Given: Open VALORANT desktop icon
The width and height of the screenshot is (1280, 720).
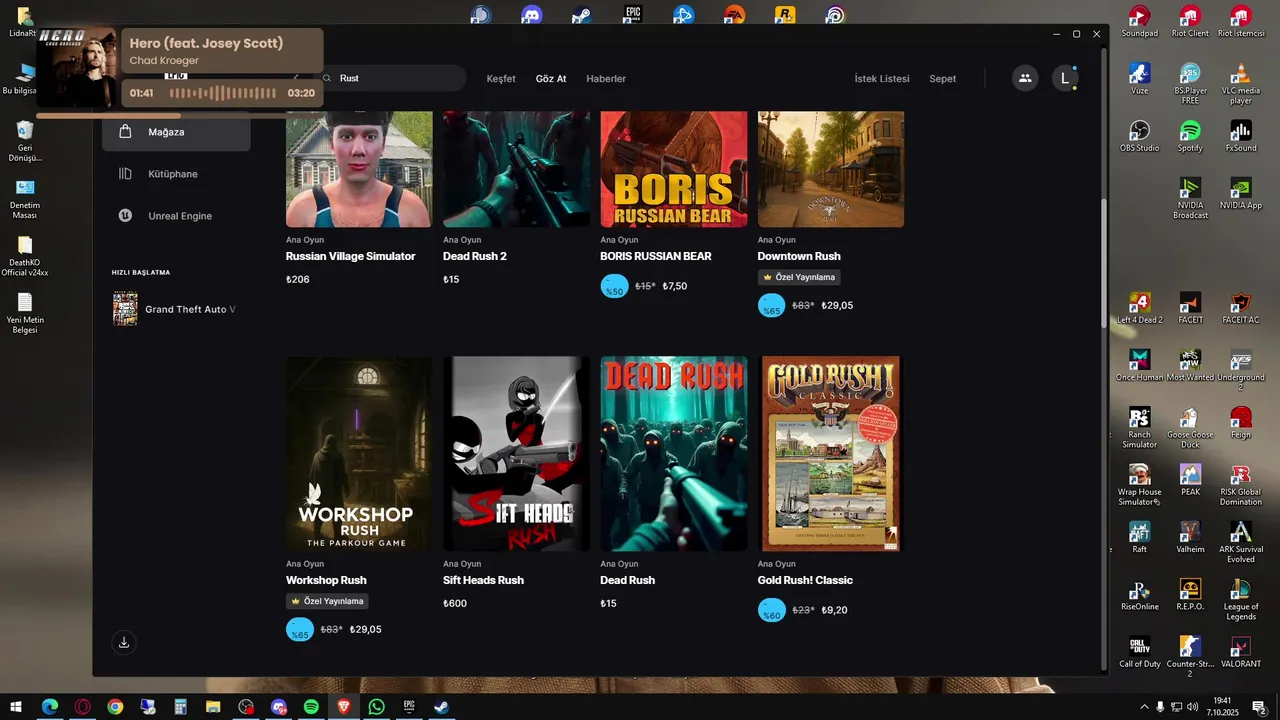Looking at the screenshot, I should point(1241,652).
